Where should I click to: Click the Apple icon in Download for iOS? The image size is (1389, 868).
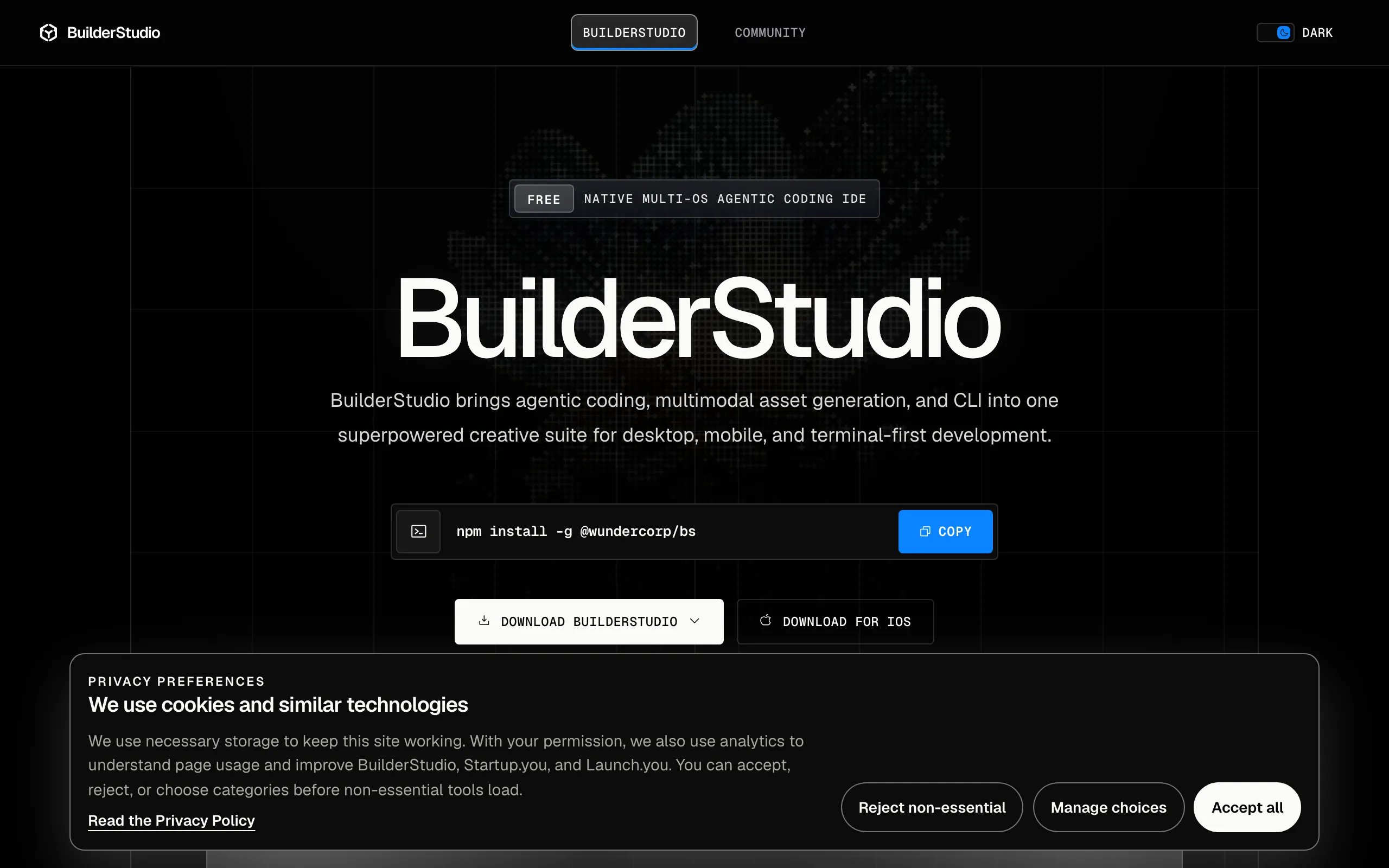tap(766, 621)
